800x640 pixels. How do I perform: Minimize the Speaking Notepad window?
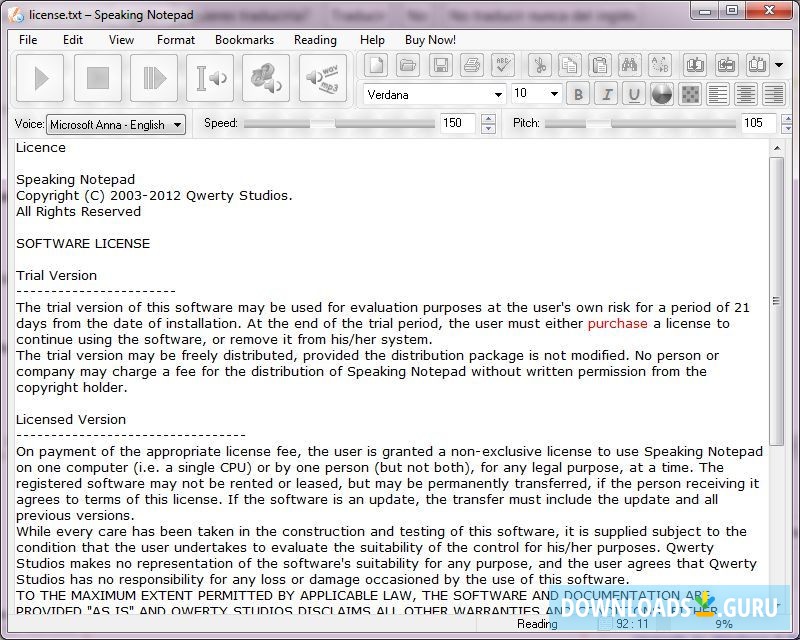click(706, 11)
